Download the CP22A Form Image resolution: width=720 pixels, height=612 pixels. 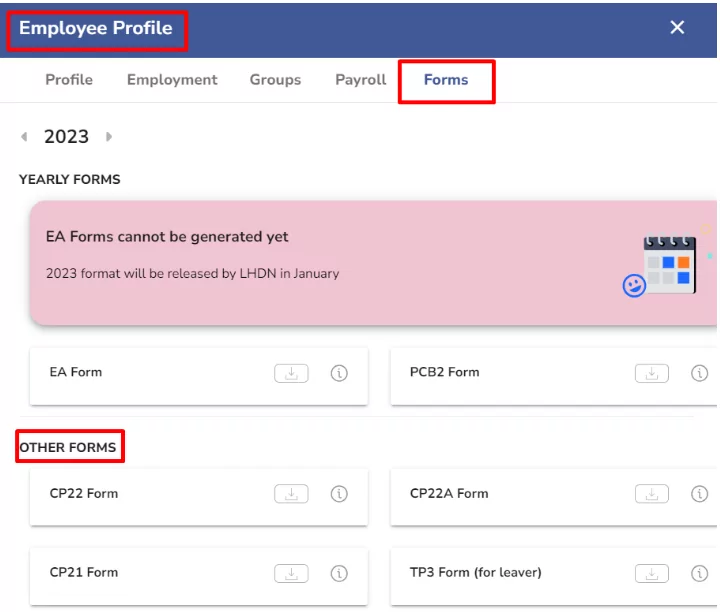point(652,494)
